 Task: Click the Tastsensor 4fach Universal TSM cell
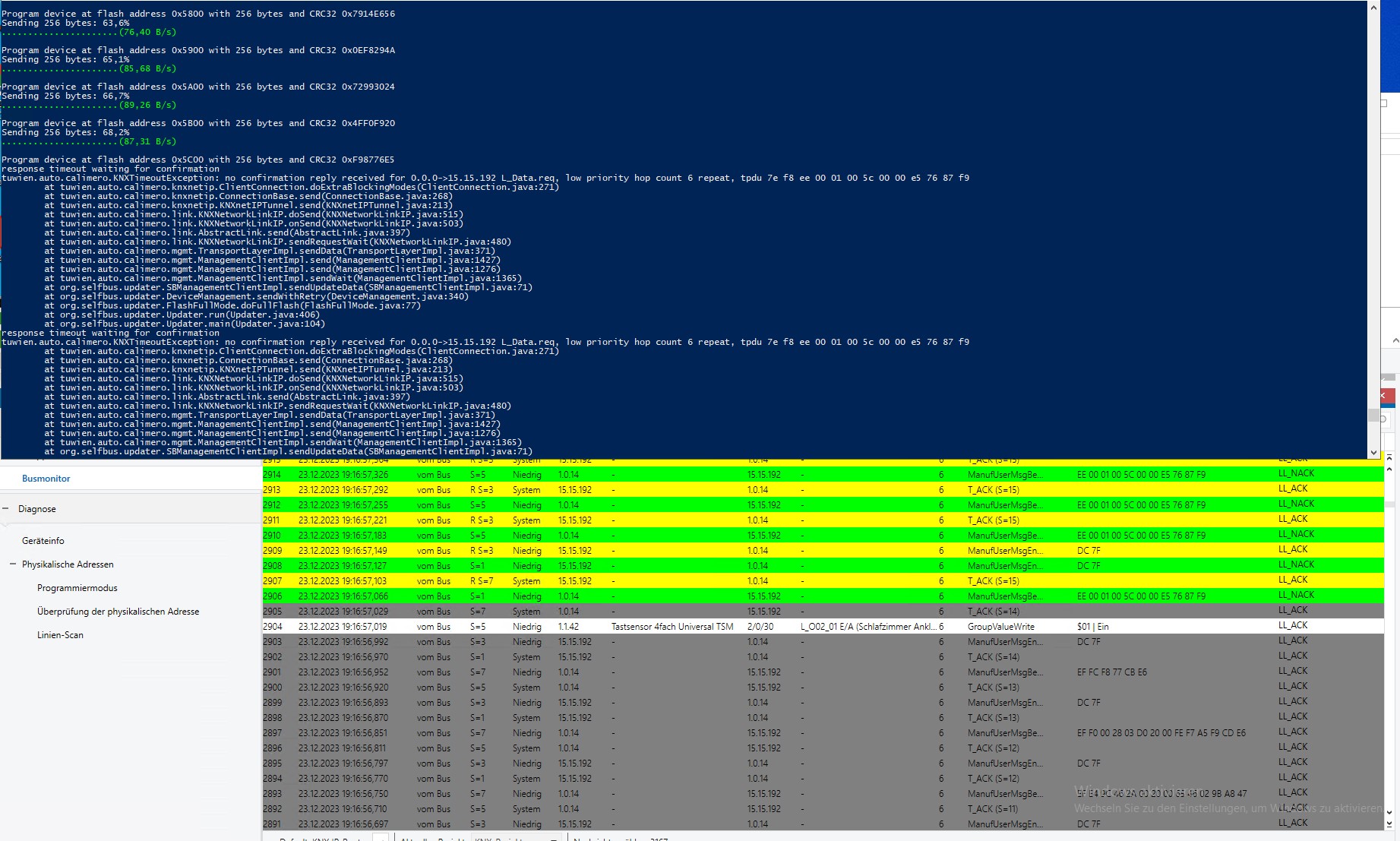[672, 627]
